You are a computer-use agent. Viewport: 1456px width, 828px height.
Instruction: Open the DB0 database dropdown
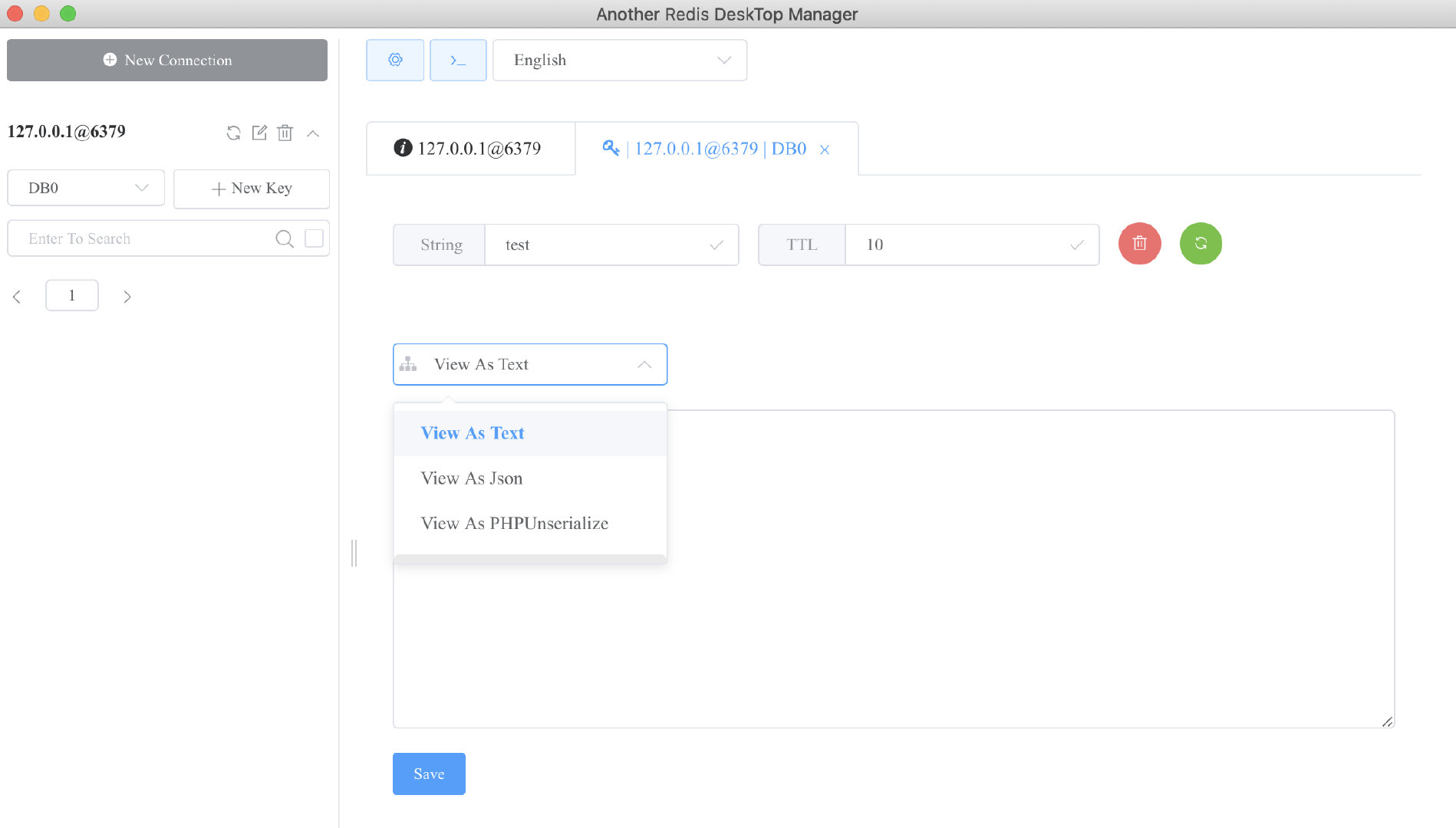[86, 188]
